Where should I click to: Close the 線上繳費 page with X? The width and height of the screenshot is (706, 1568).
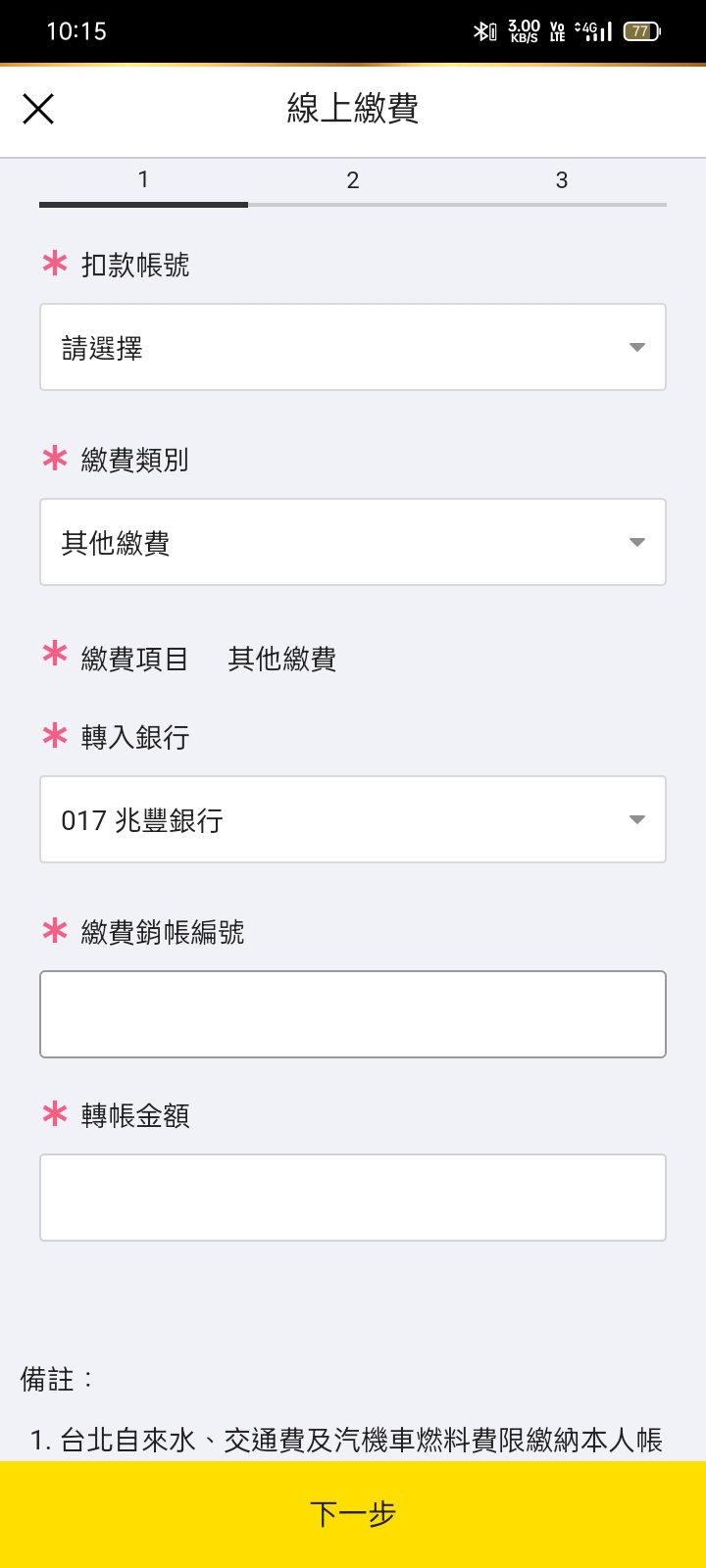[x=38, y=109]
